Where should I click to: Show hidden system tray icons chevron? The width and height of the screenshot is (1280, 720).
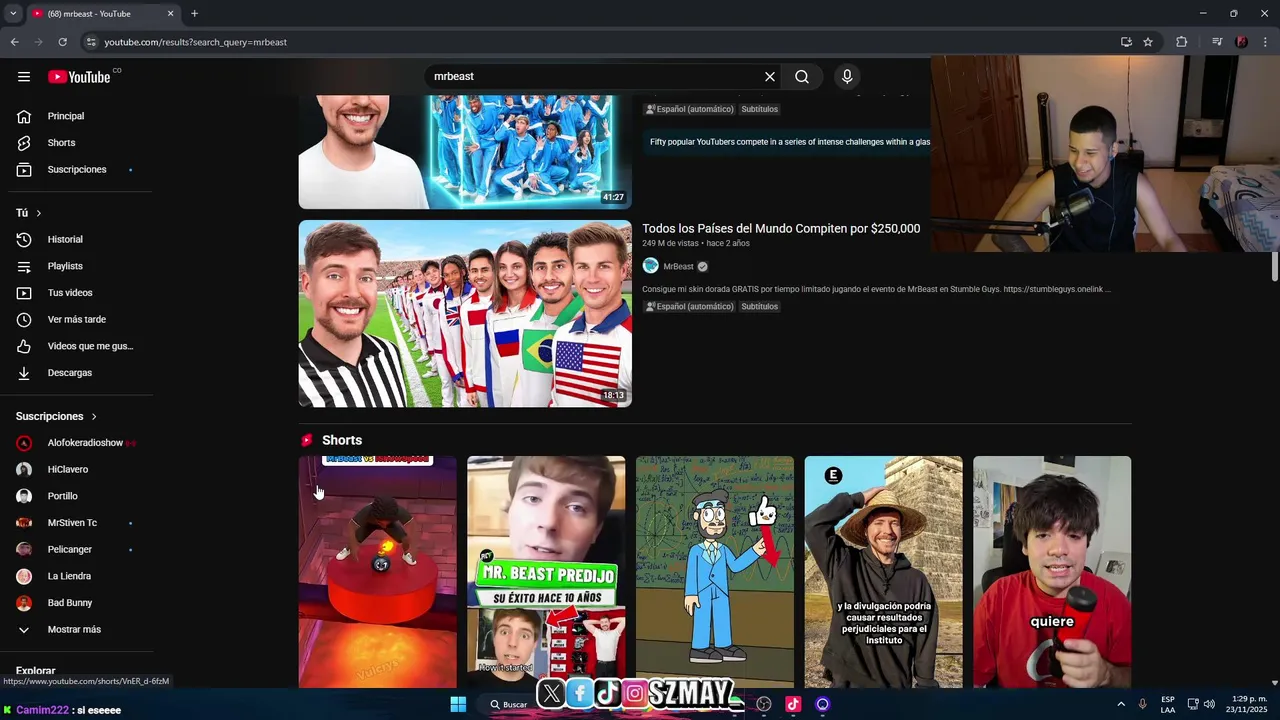[x=1121, y=704]
